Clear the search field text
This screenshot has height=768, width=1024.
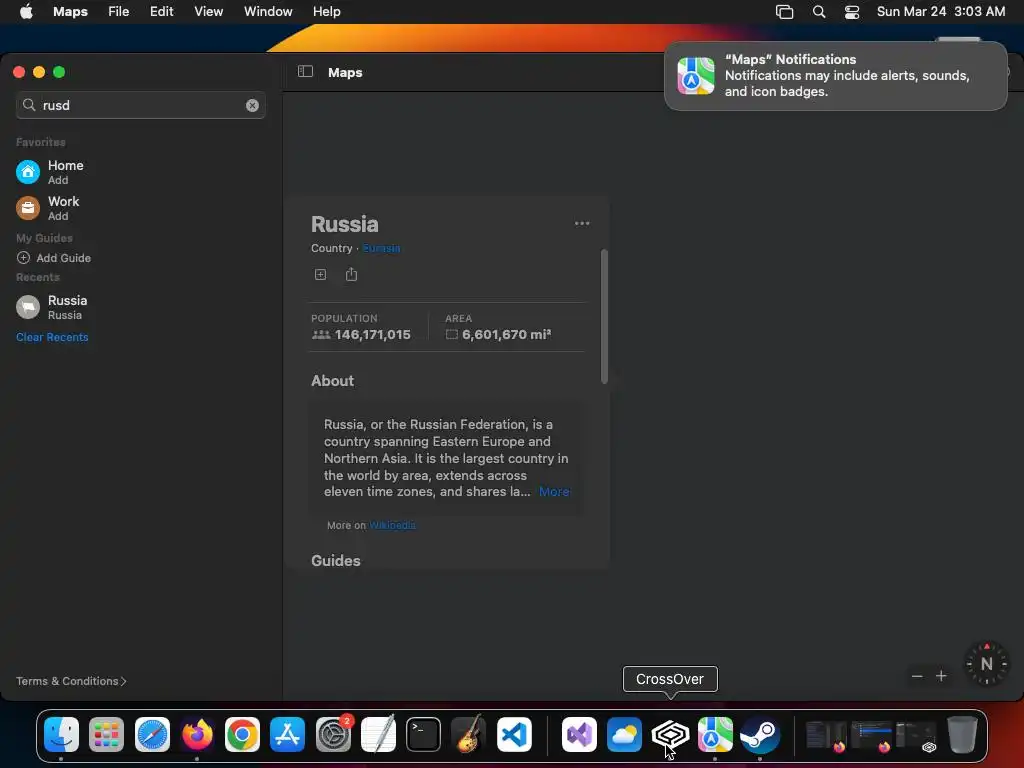[x=252, y=105]
